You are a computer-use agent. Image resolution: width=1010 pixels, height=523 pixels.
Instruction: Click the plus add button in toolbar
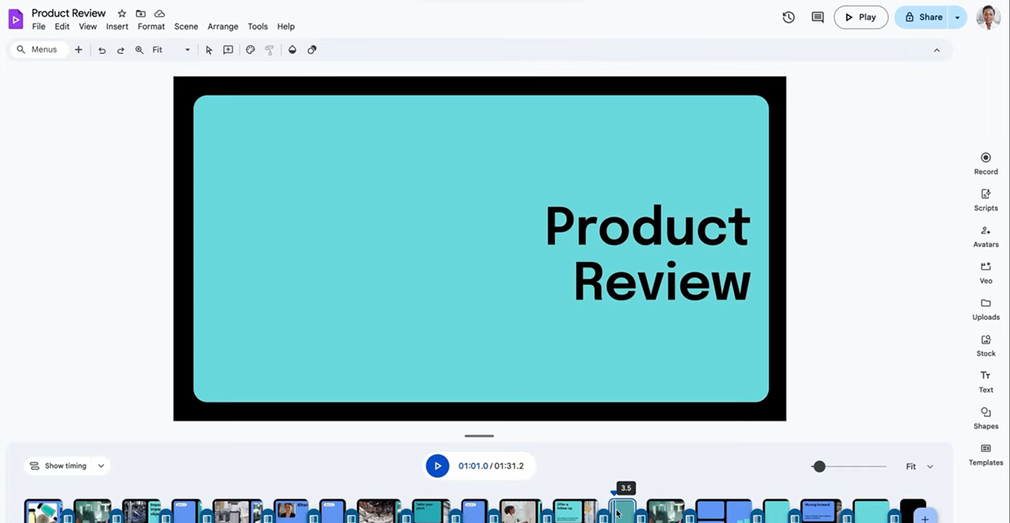pyautogui.click(x=79, y=50)
